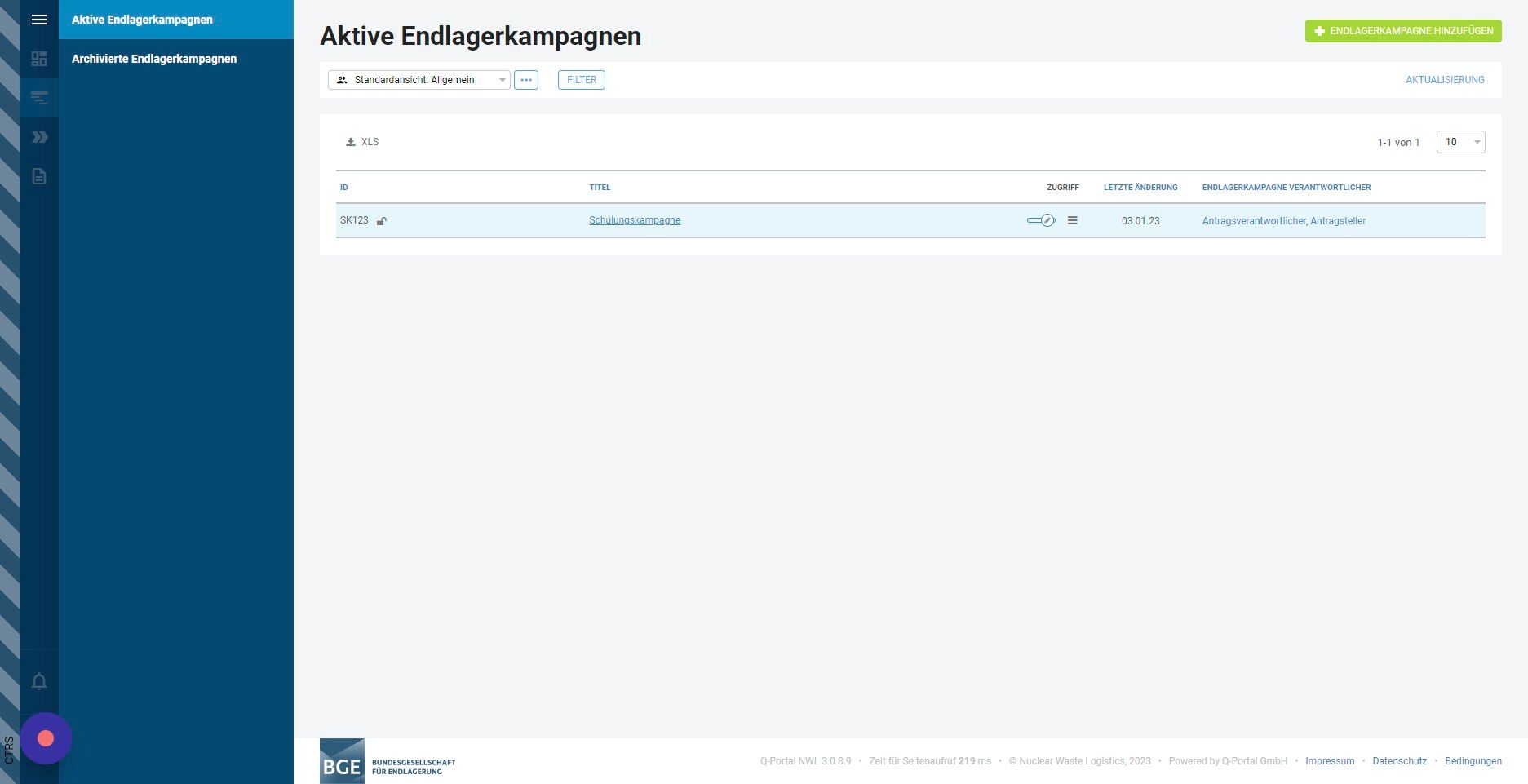Screen dimensions: 1528x784
Task: Open the Impressum footer link
Action: pos(1330,761)
